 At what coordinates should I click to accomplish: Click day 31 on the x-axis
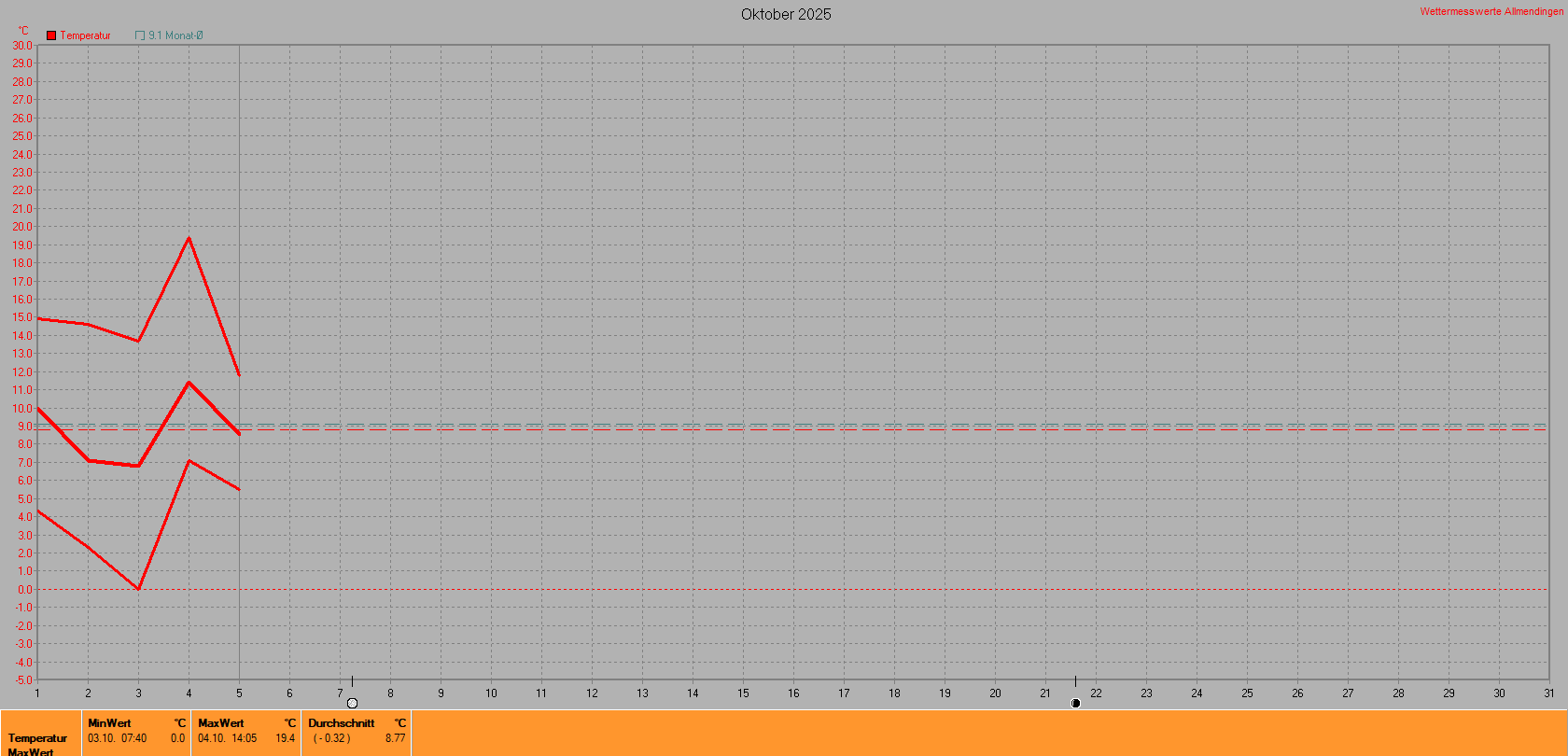point(1548,693)
